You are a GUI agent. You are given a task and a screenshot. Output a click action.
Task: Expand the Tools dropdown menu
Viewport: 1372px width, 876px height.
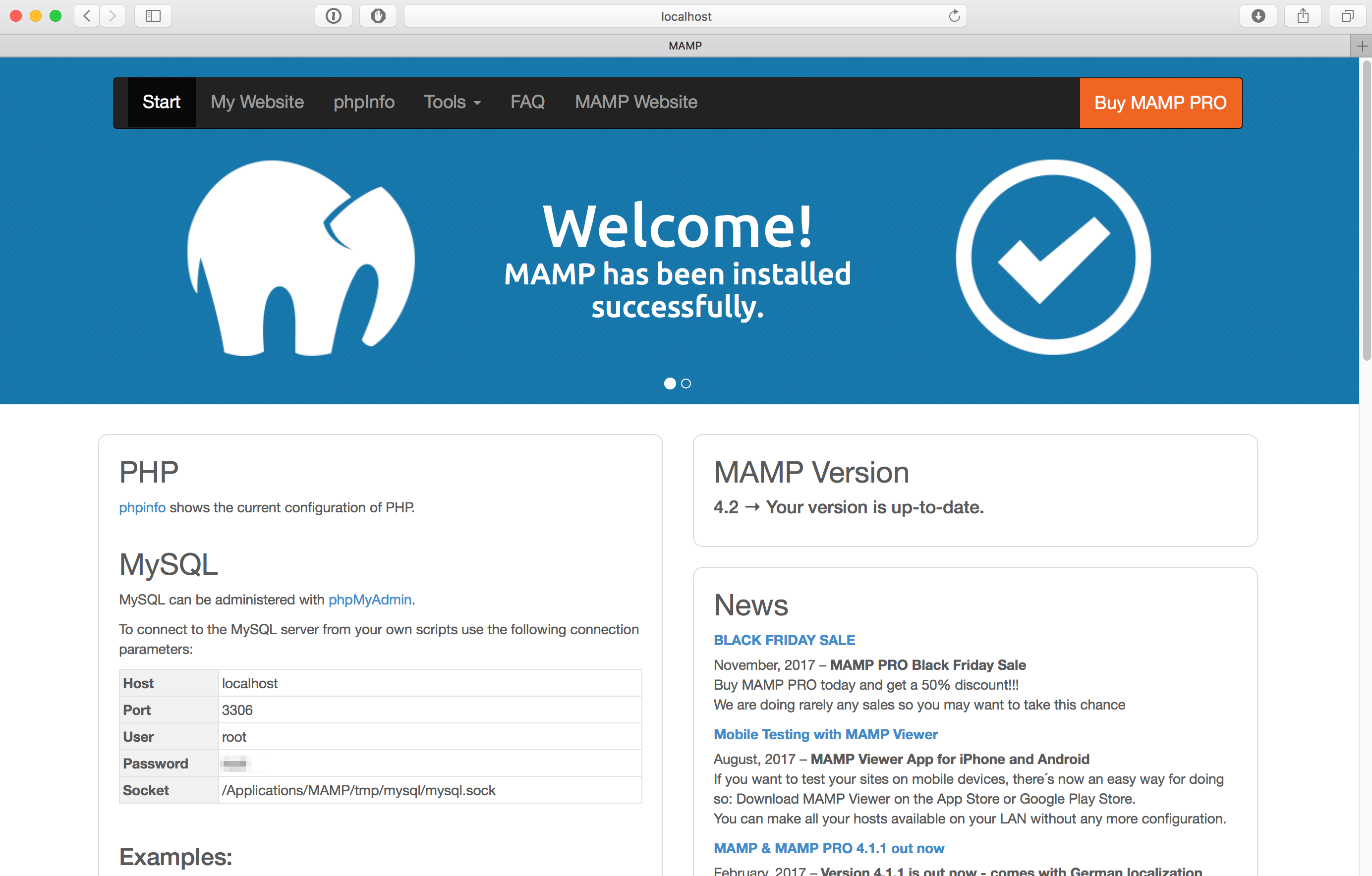click(x=453, y=102)
